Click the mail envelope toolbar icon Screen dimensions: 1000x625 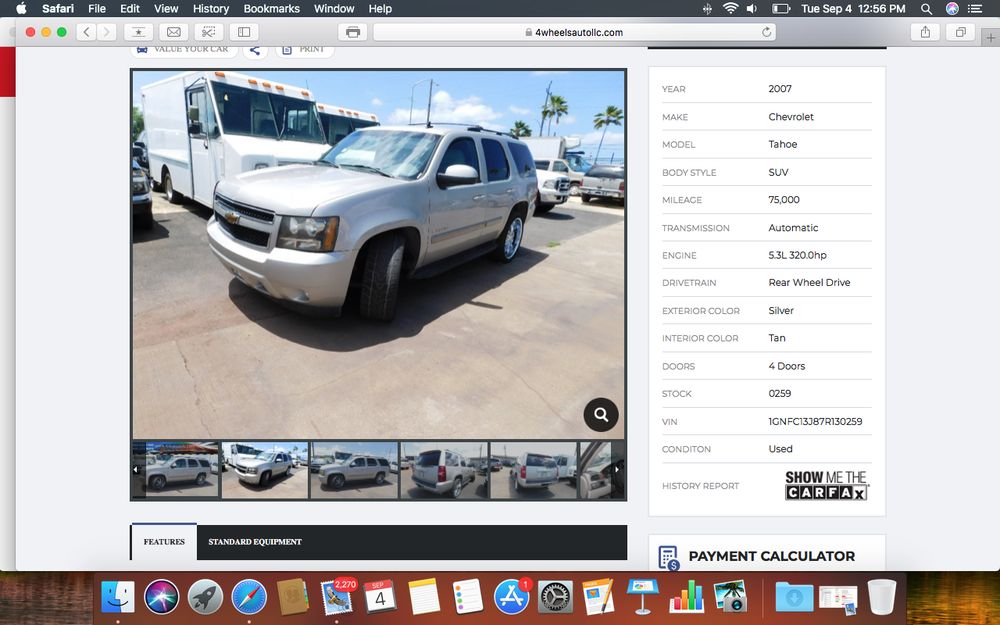point(174,32)
